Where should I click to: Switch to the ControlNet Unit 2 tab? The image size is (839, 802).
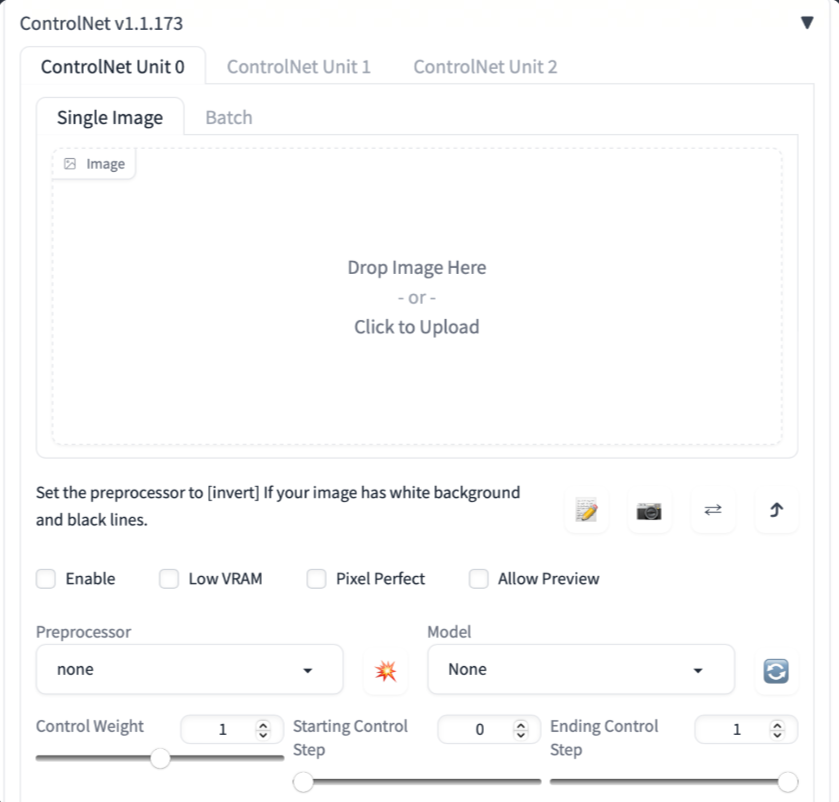[485, 66]
